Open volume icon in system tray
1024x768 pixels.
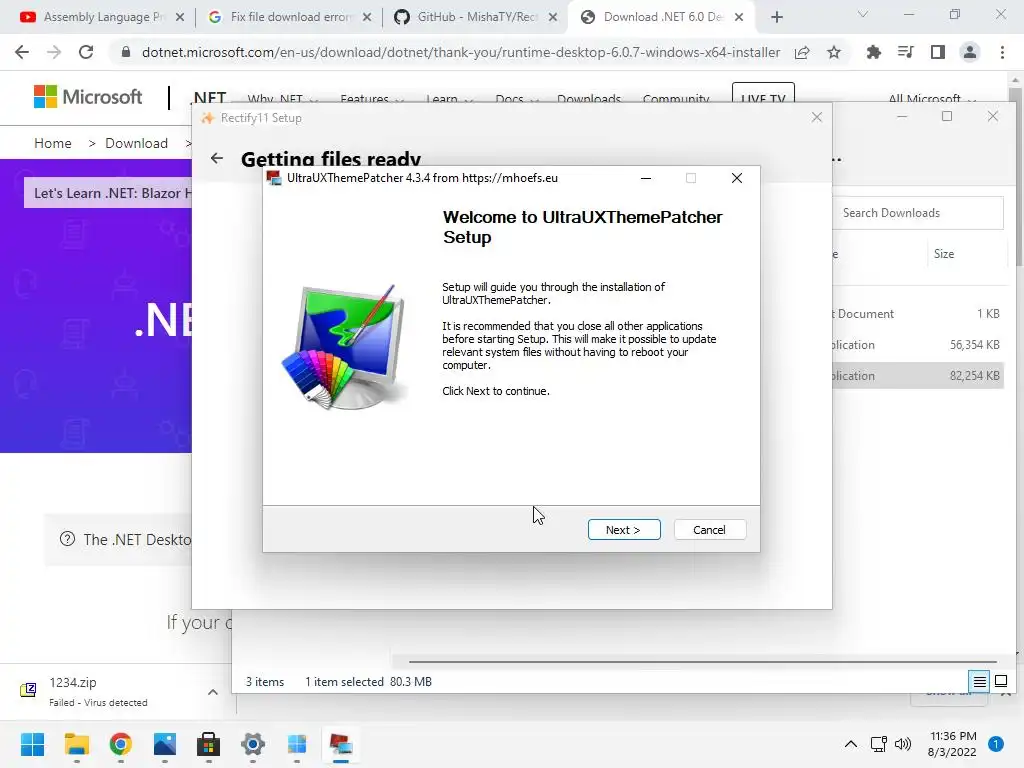point(903,744)
